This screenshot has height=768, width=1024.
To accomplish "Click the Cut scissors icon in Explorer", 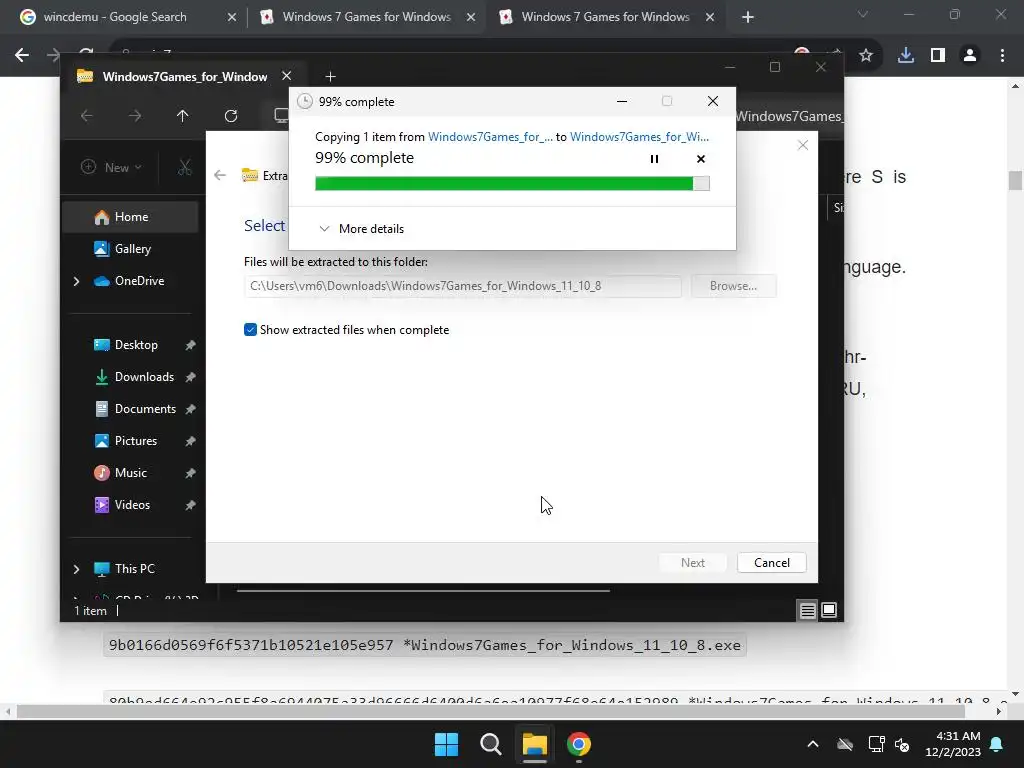I will click(185, 168).
